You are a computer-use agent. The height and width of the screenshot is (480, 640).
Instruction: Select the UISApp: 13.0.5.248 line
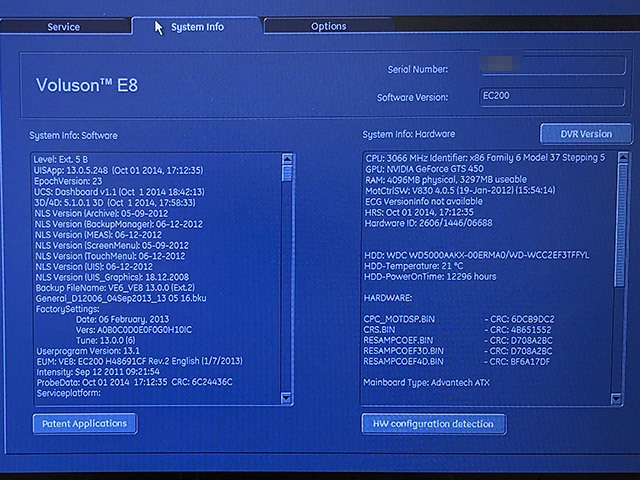coord(118,170)
